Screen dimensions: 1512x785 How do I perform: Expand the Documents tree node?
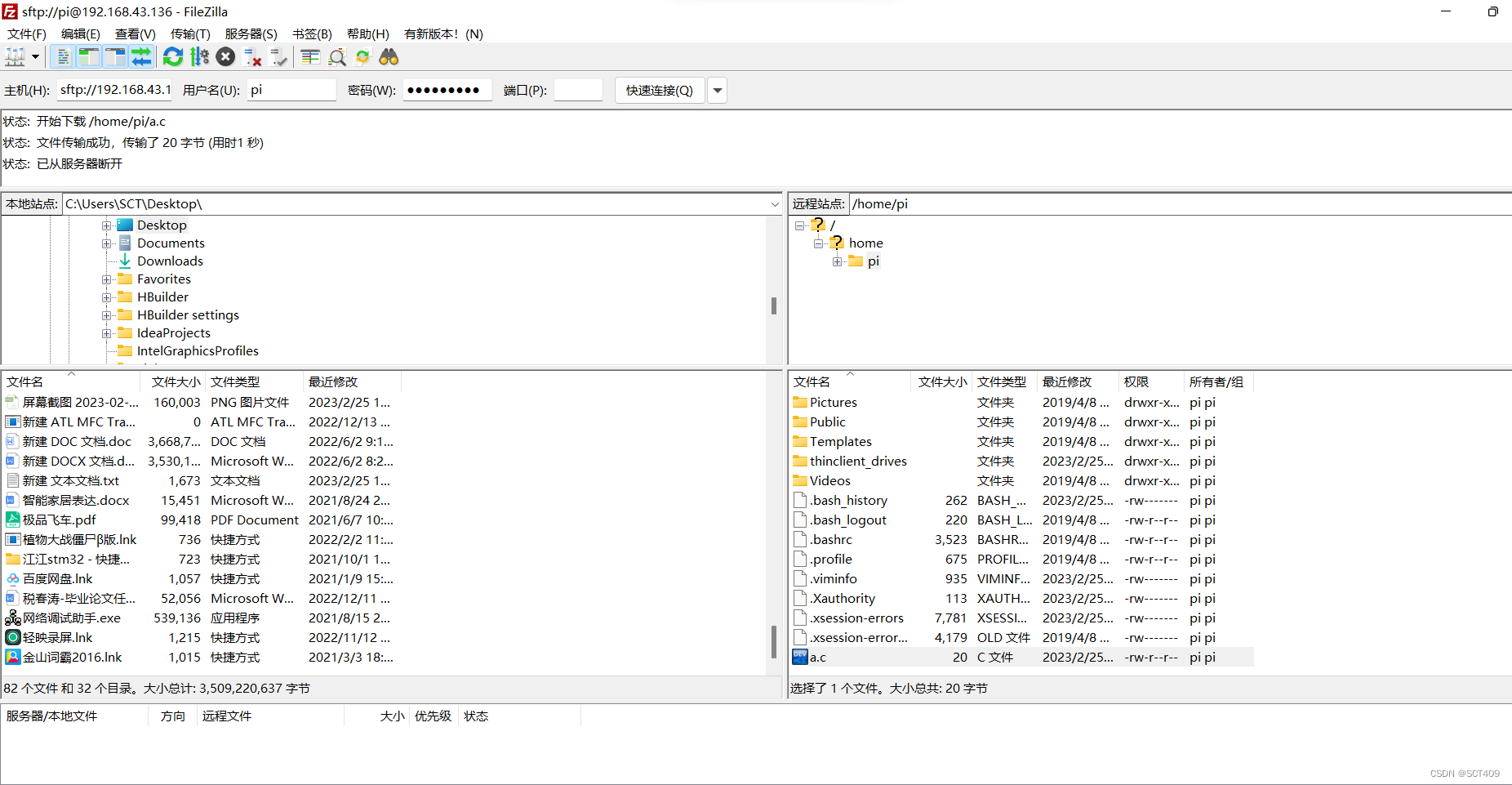tap(106, 243)
